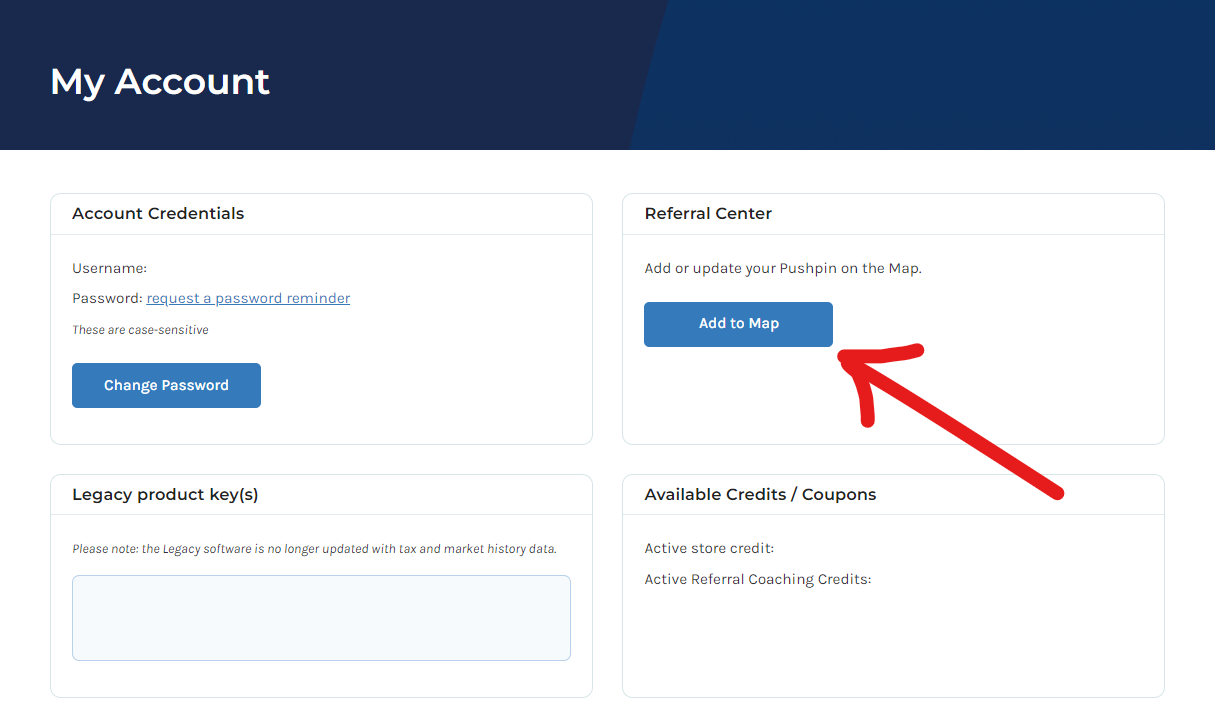Click the Password: label text

click(x=107, y=298)
